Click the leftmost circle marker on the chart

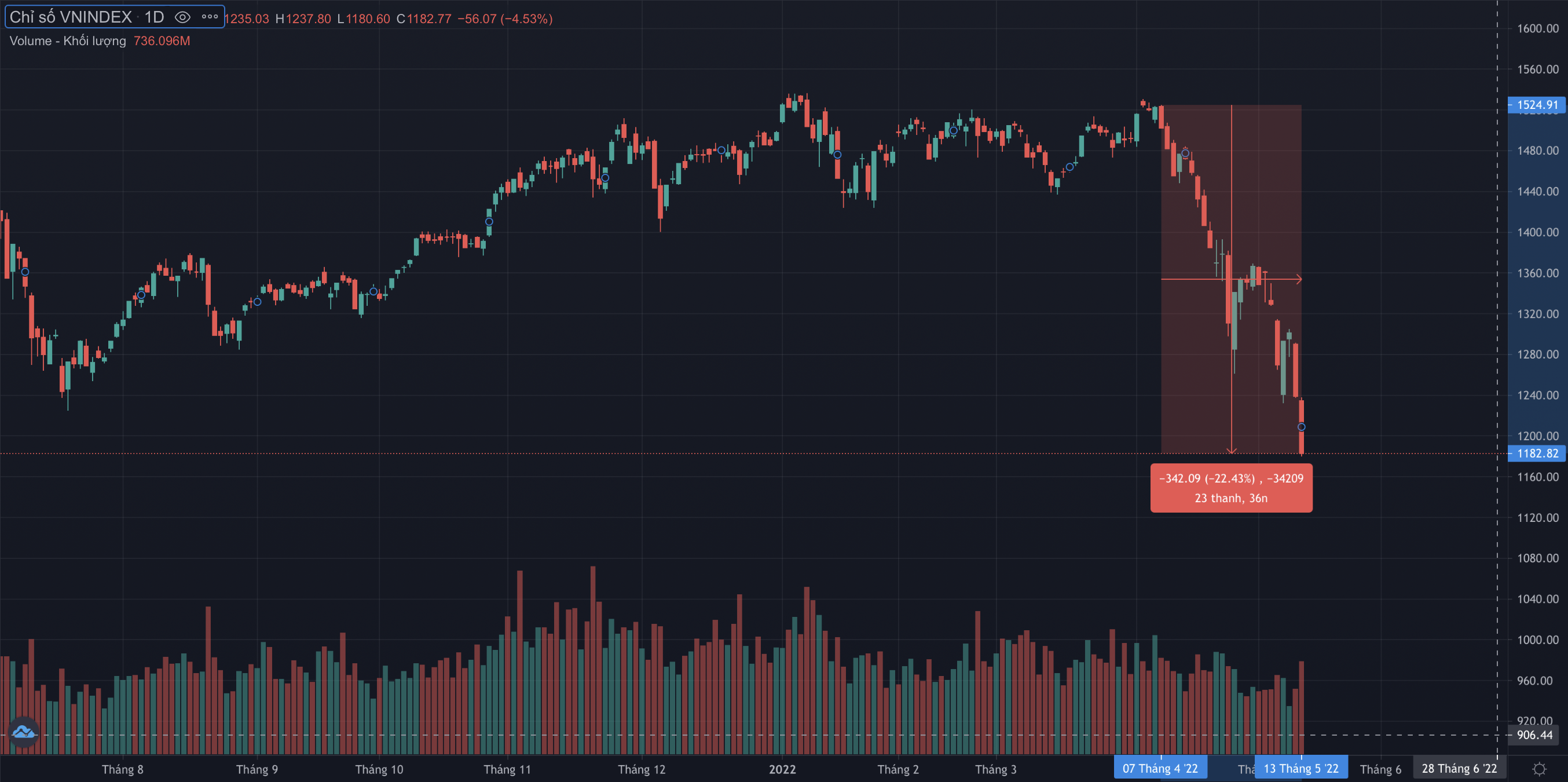(25, 272)
